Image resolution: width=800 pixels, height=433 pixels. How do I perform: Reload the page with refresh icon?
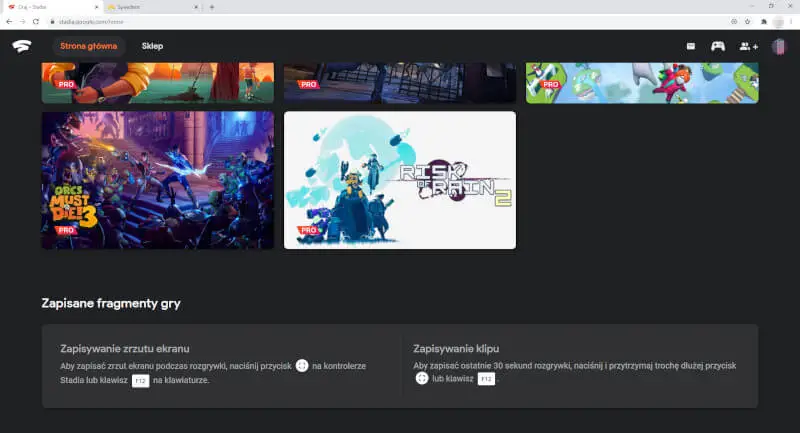[36, 21]
